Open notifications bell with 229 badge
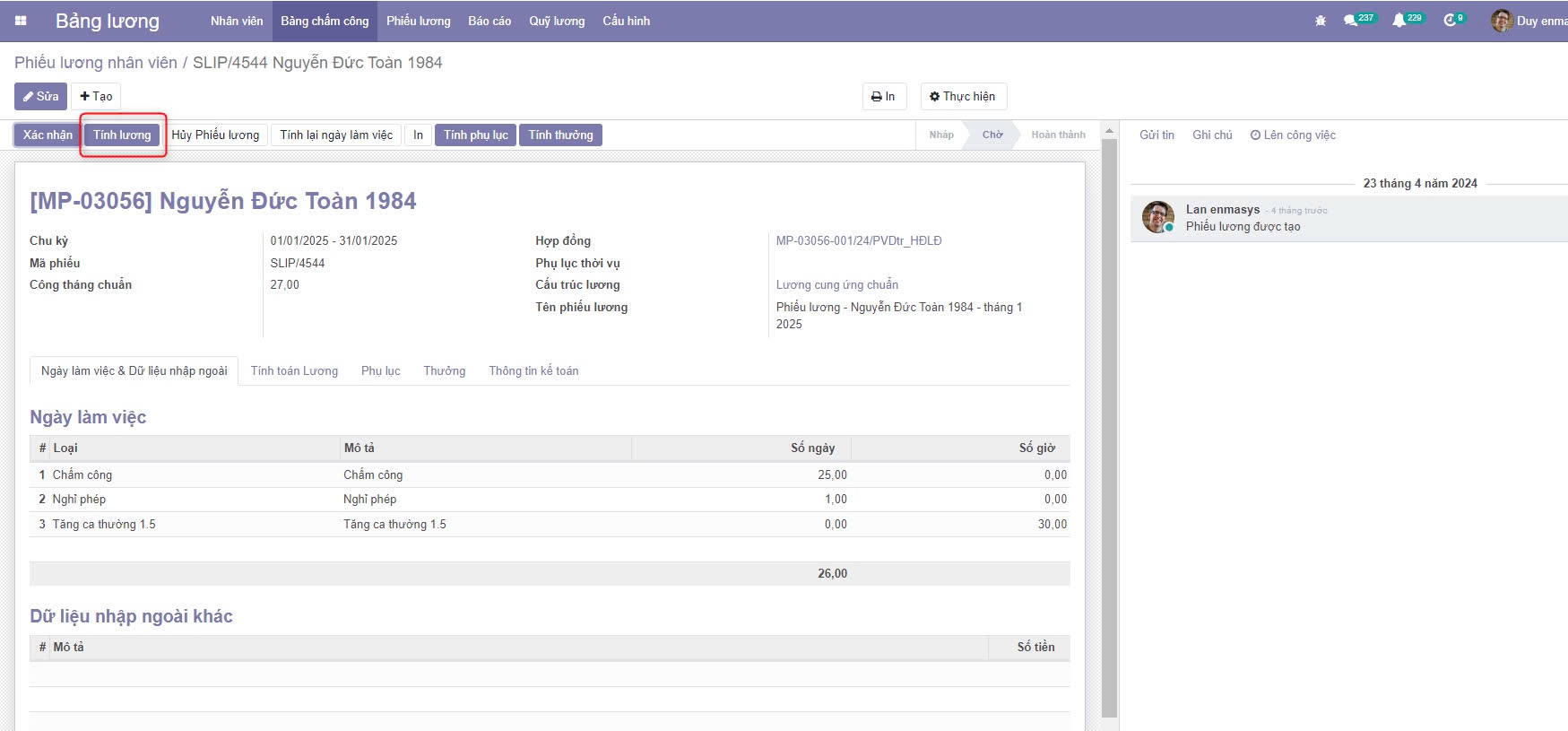 [1399, 21]
